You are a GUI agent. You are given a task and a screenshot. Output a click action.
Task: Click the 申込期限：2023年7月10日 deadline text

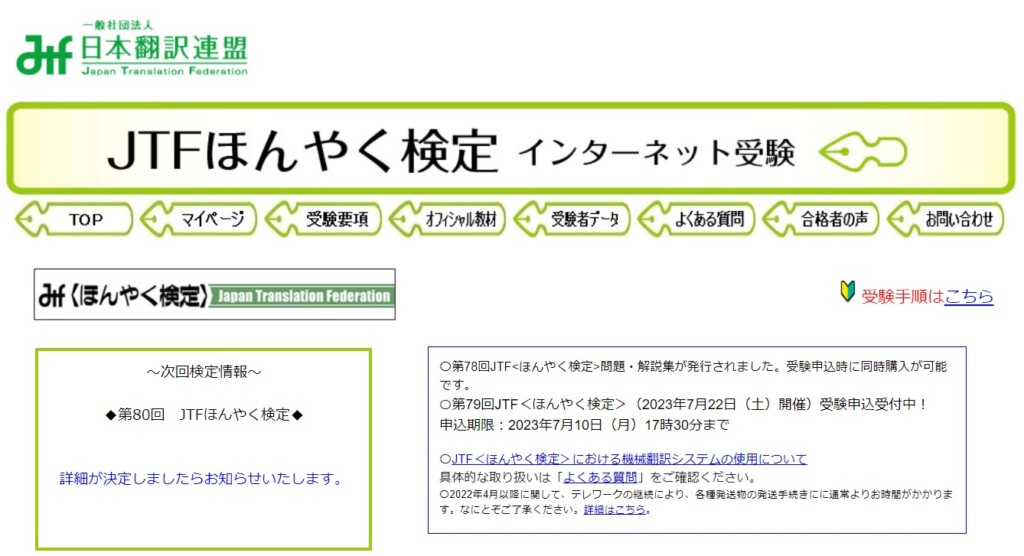tap(584, 425)
